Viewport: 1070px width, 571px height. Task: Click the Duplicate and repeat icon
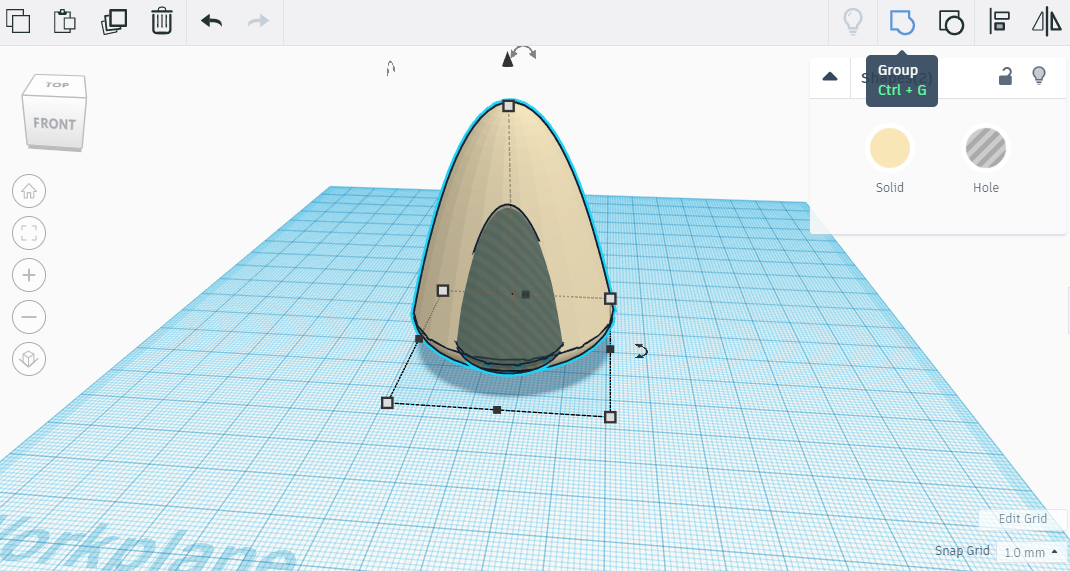pyautogui.click(x=114, y=21)
